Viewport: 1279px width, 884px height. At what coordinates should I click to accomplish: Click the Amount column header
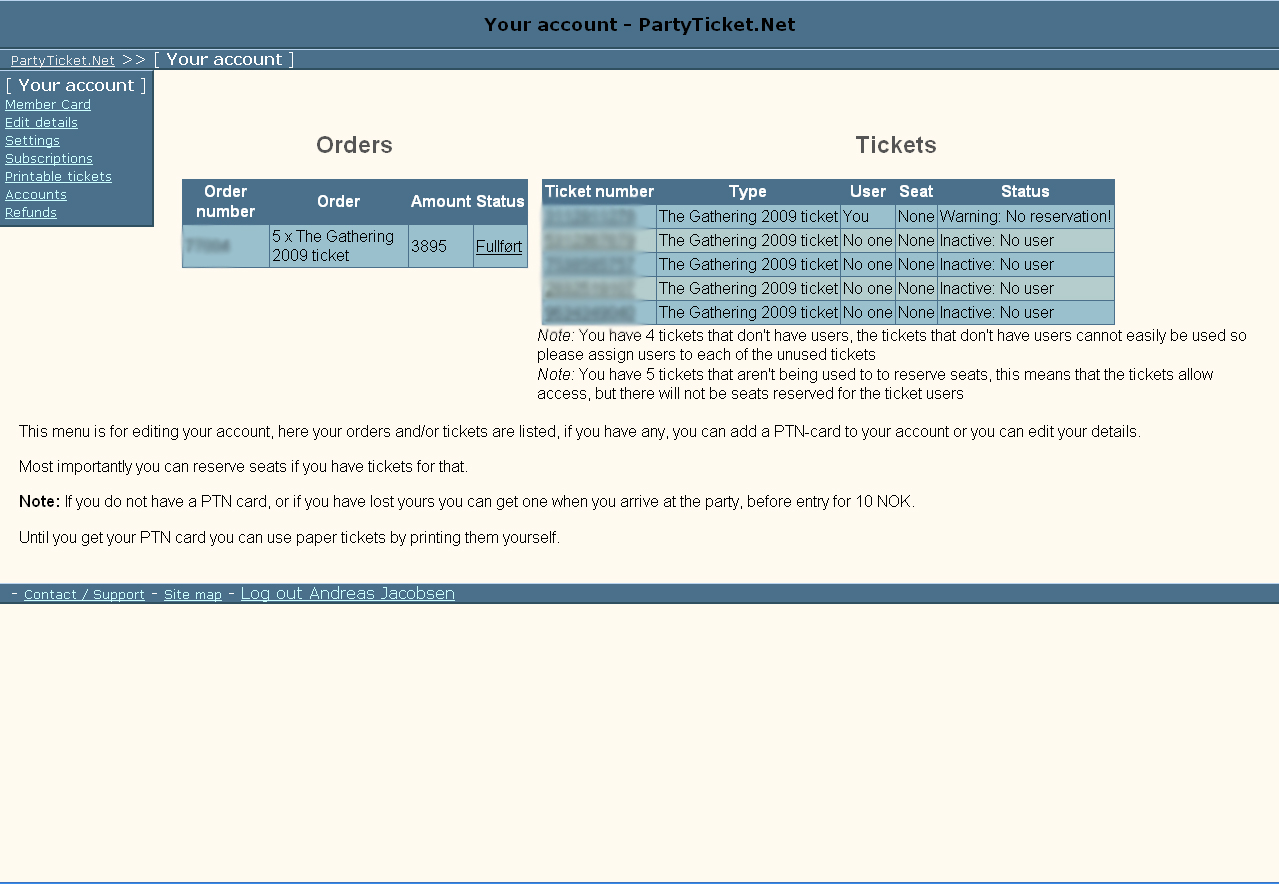coord(441,201)
